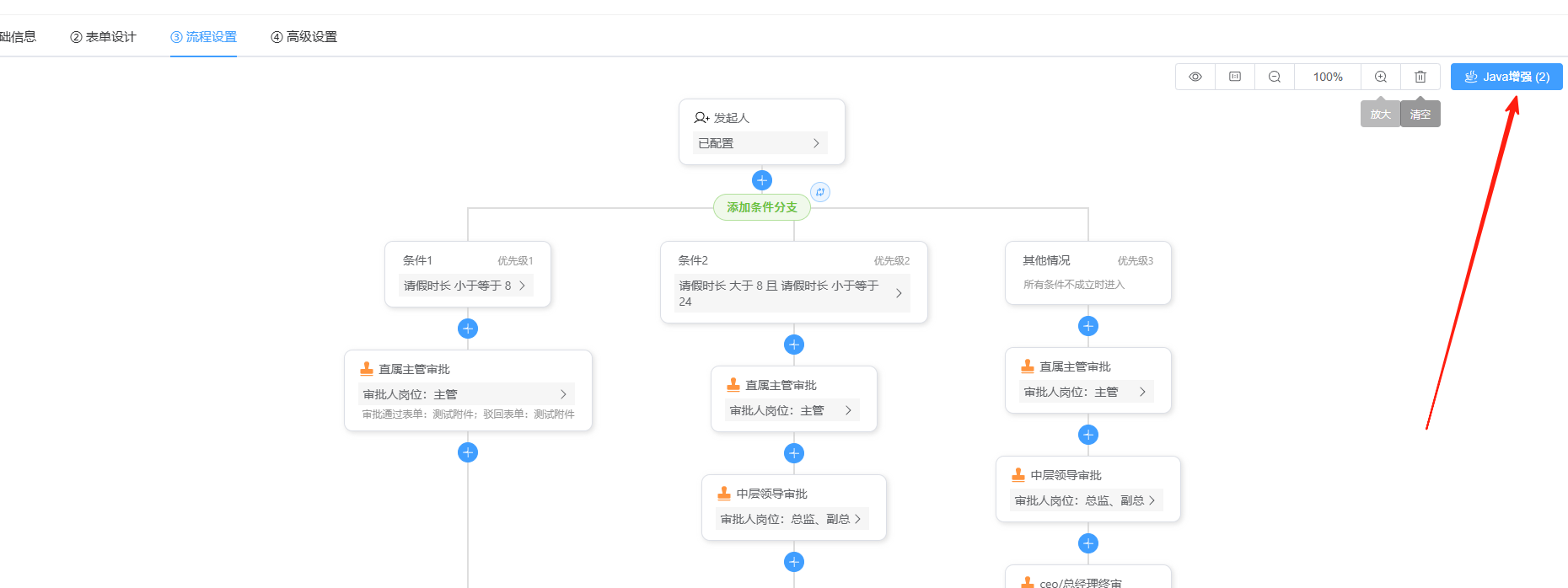Expand 总监、副总 chevron in 其他情况 branch
The height and width of the screenshot is (588, 1568).
1152,500
